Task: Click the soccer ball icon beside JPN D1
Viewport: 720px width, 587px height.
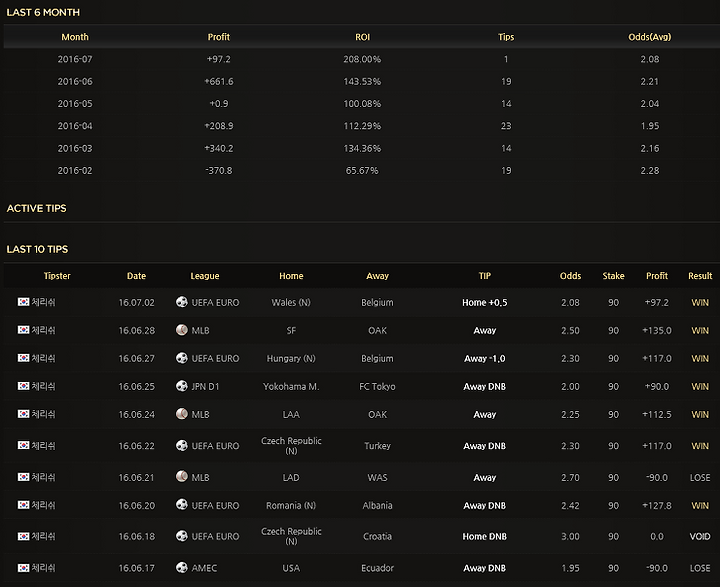Action: tap(182, 386)
